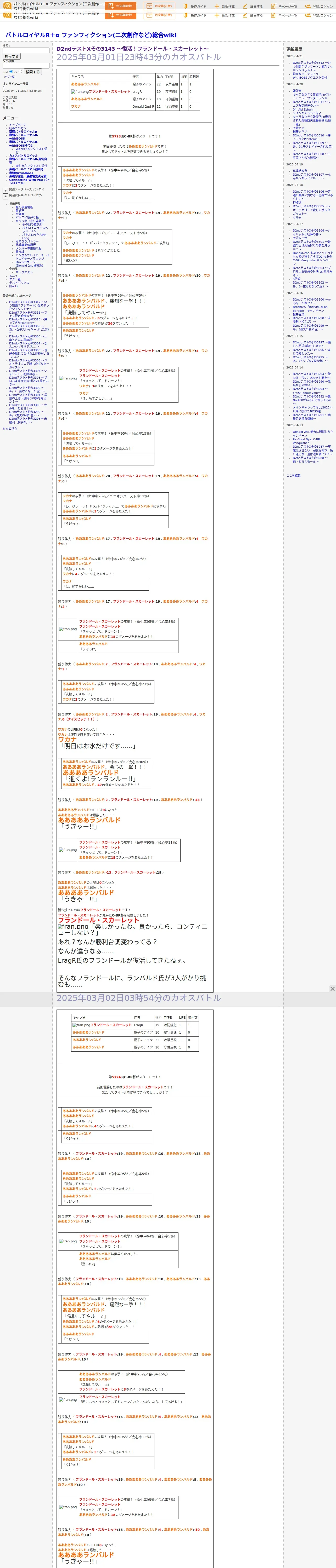Open the 愚痴板 link
This screenshot has width=336, height=1568.
pos(20,251)
